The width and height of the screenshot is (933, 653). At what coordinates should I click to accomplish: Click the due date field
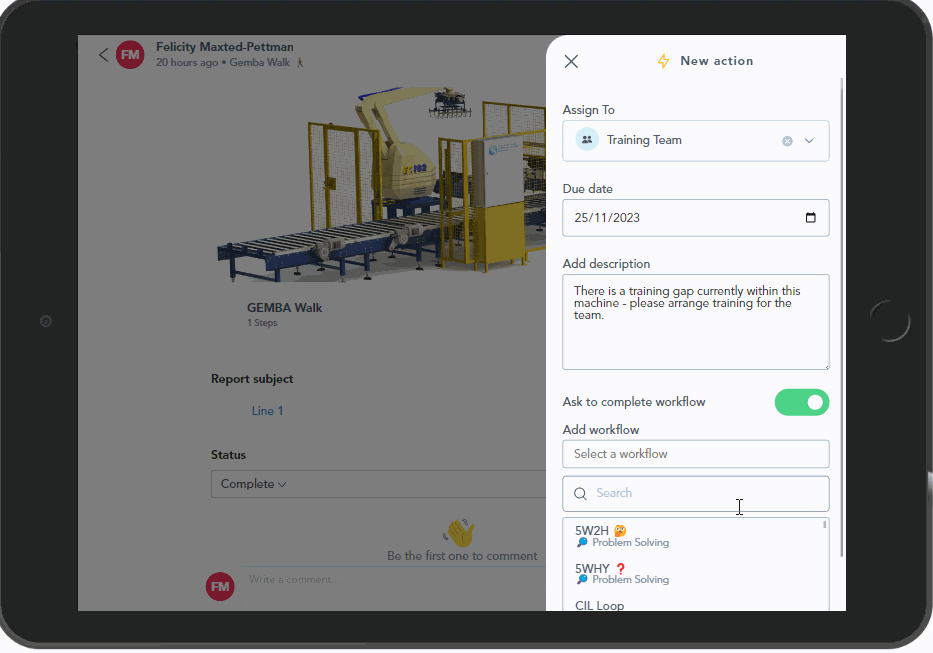[x=680, y=218]
